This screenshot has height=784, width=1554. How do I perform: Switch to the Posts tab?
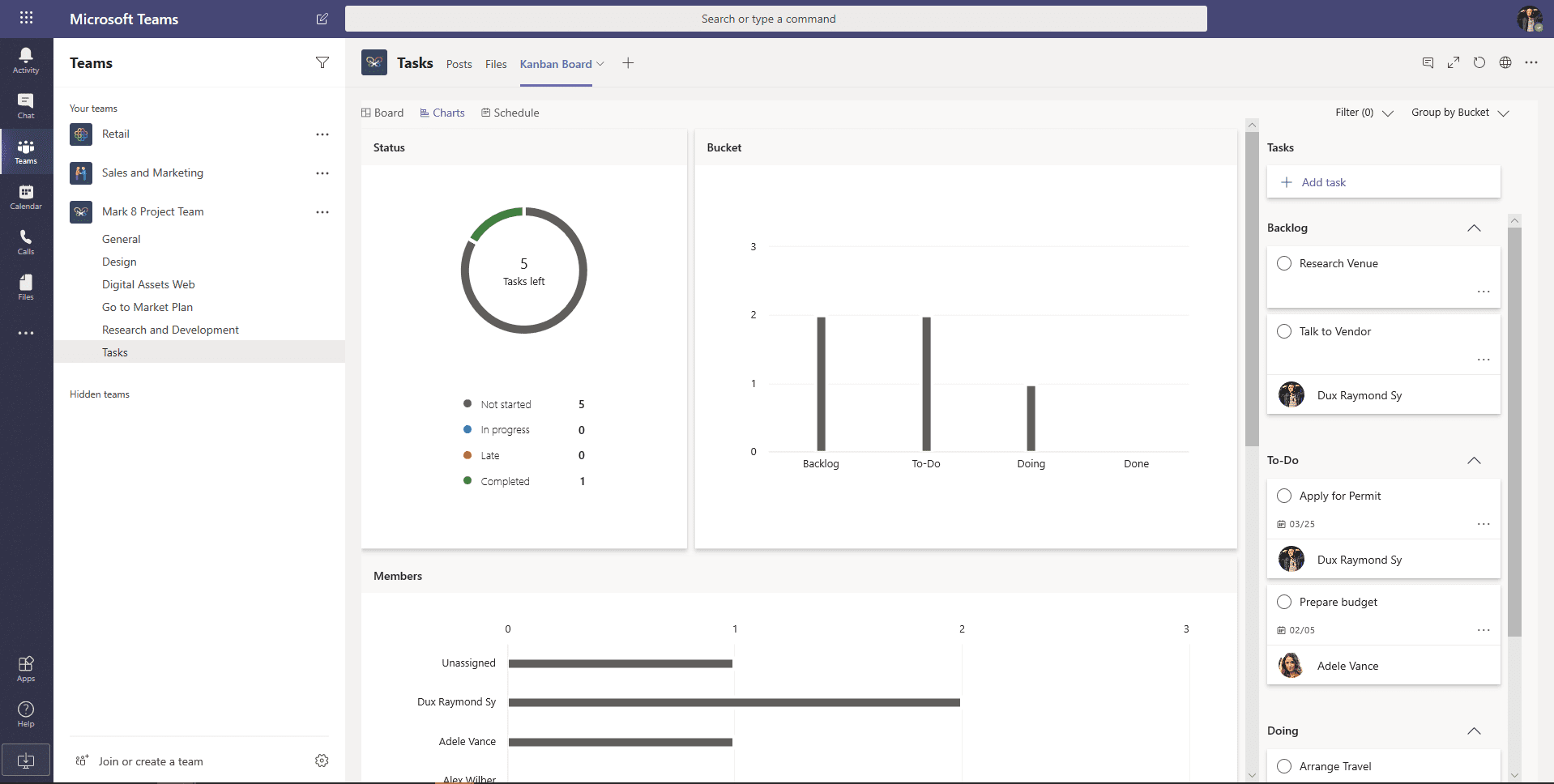(x=459, y=64)
